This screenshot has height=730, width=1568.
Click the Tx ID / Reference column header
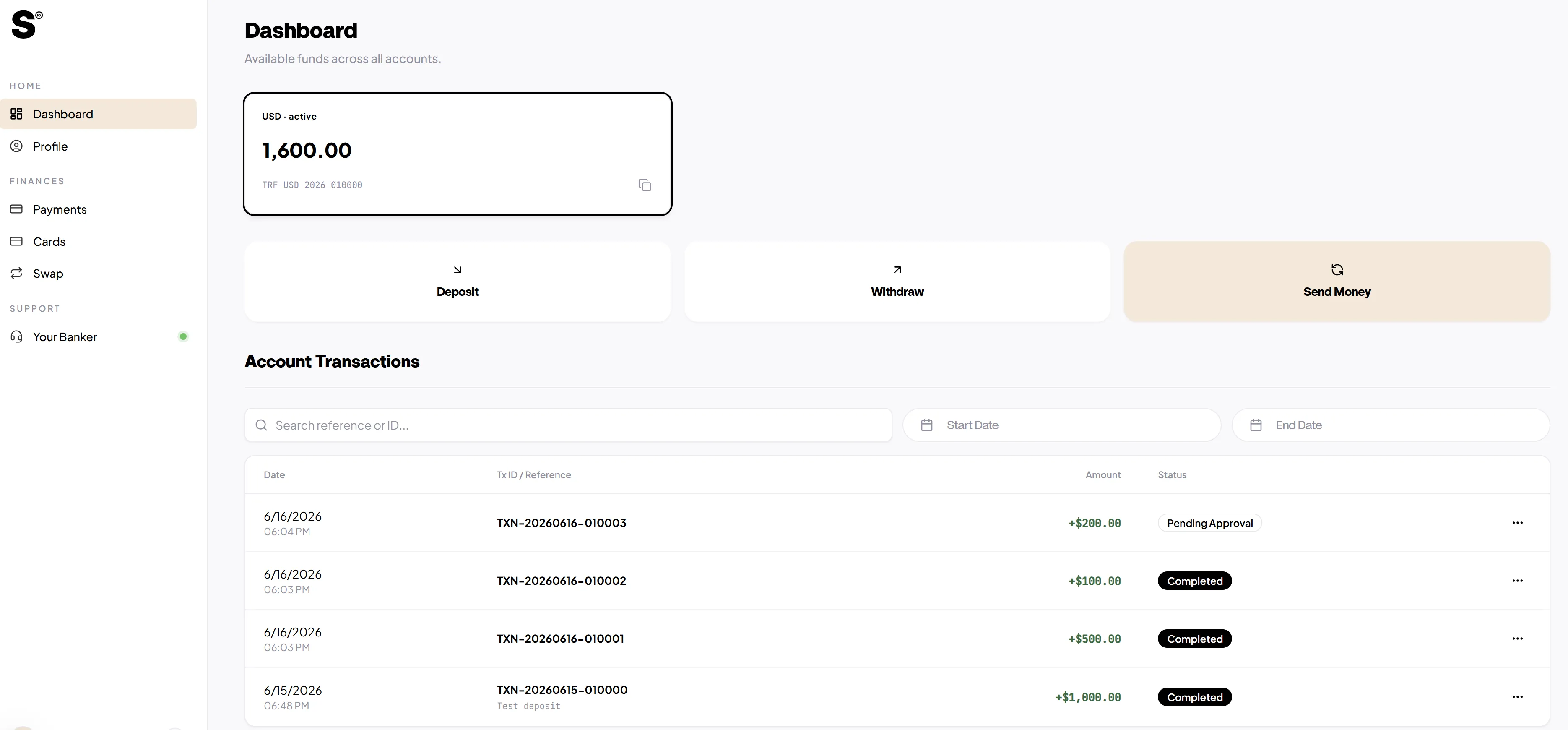(x=534, y=475)
